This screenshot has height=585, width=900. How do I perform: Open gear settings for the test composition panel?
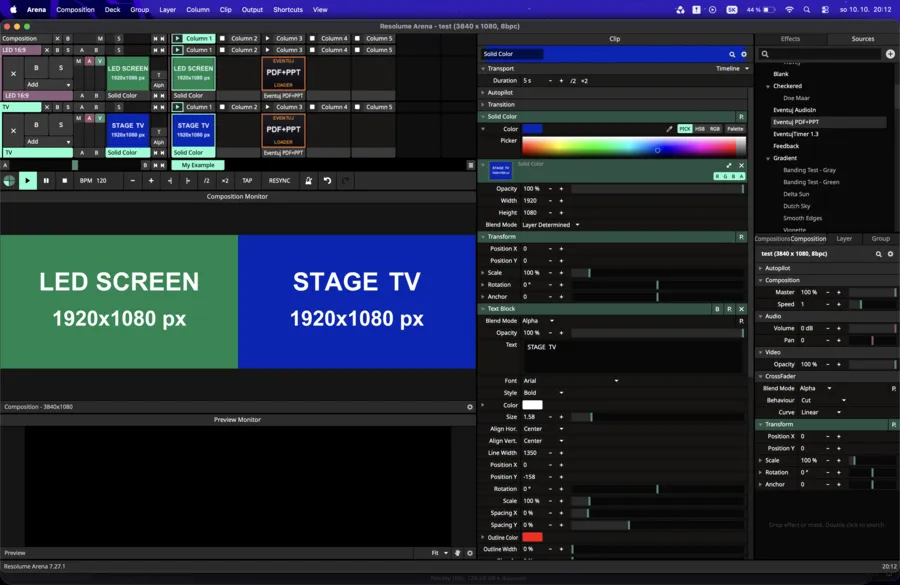[890, 254]
